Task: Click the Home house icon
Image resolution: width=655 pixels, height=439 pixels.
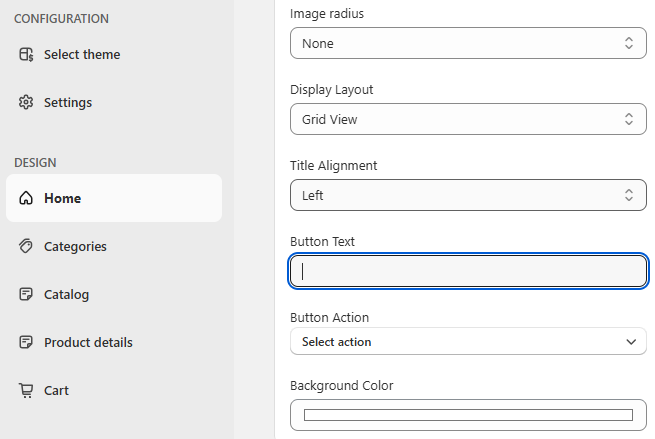Action: coord(26,198)
